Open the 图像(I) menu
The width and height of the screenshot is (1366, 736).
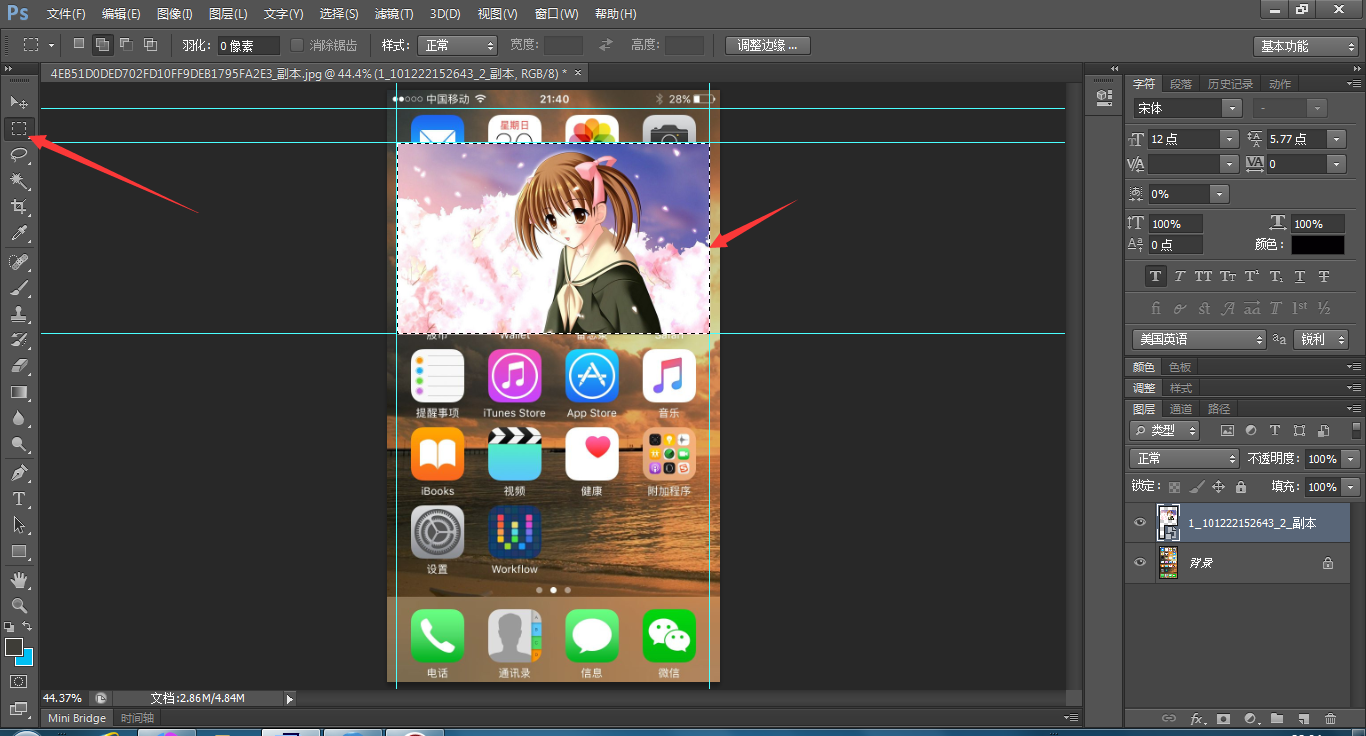pyautogui.click(x=175, y=14)
